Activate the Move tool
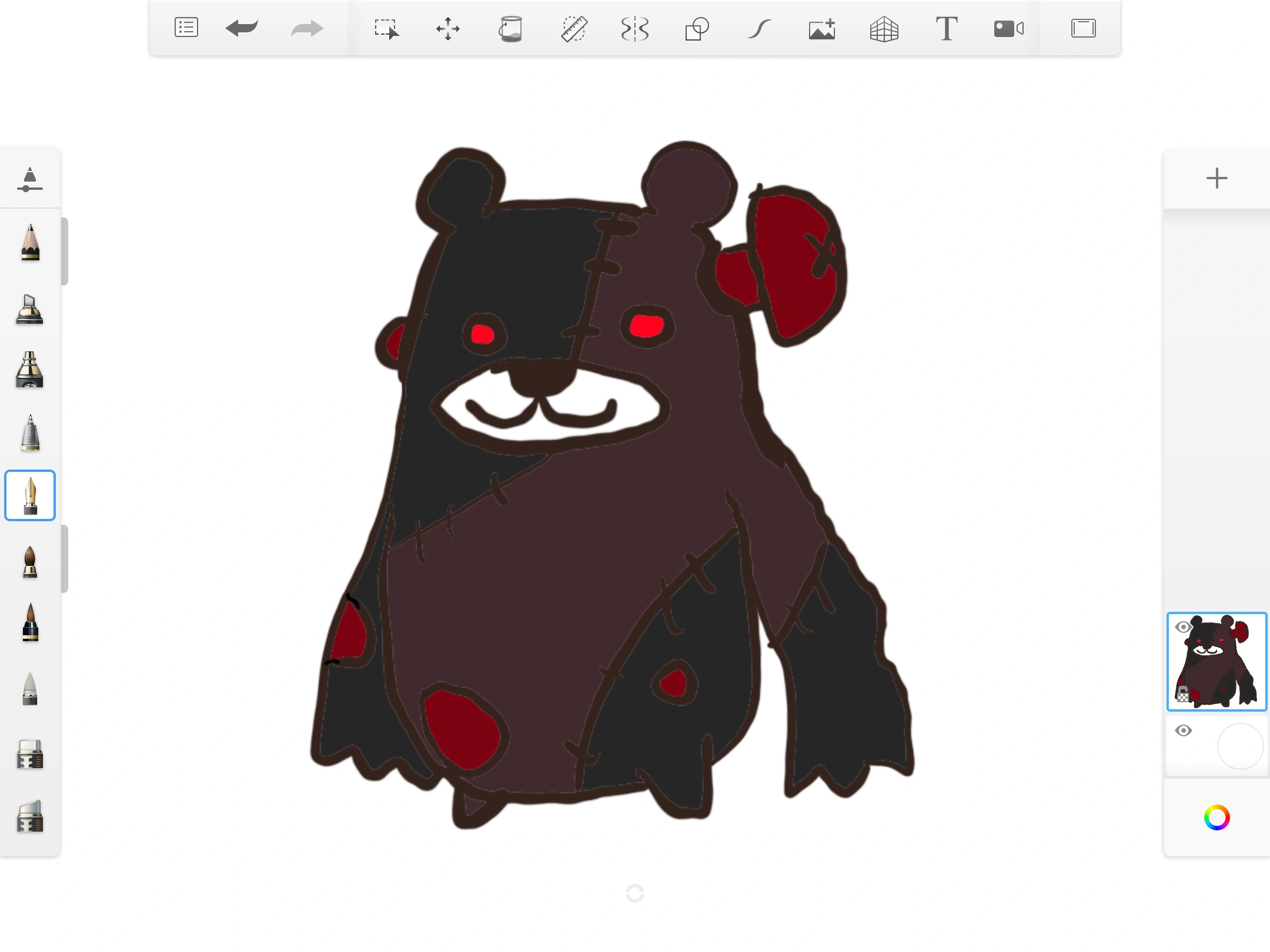1270x952 pixels. point(448,28)
